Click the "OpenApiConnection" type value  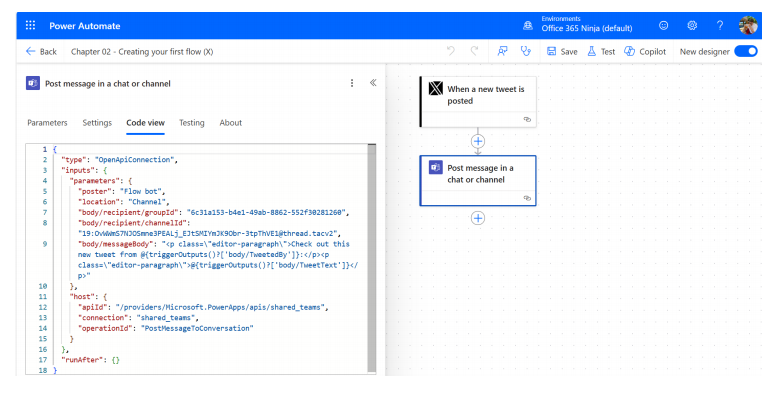tap(134, 160)
